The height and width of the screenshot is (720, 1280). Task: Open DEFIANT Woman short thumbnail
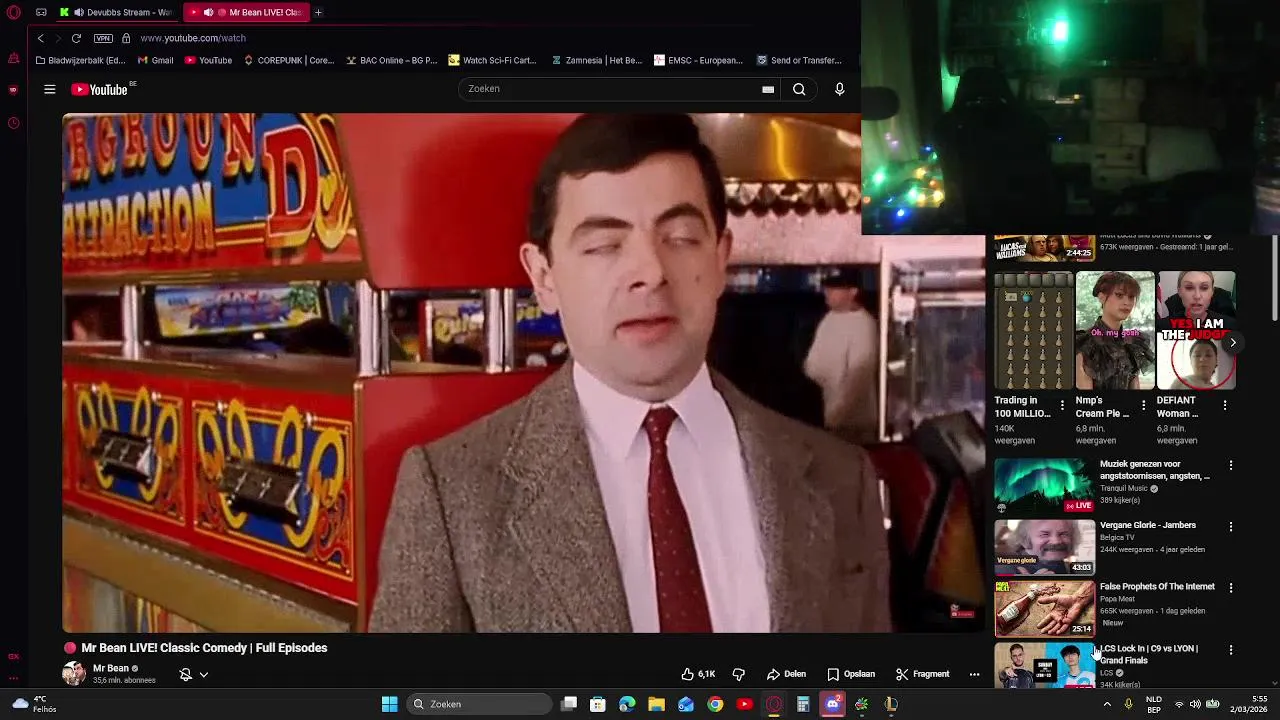[1196, 331]
